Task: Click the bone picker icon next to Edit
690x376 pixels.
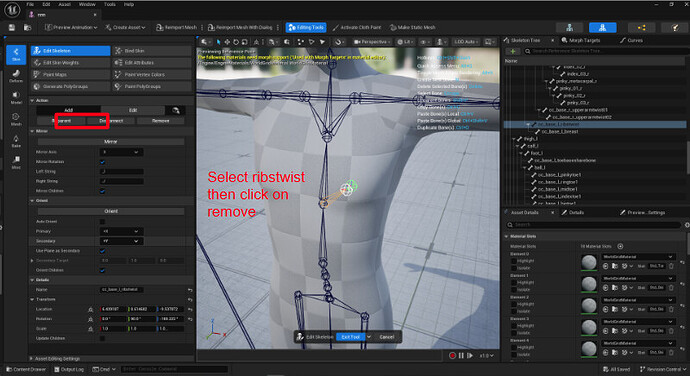Action: click(176, 110)
